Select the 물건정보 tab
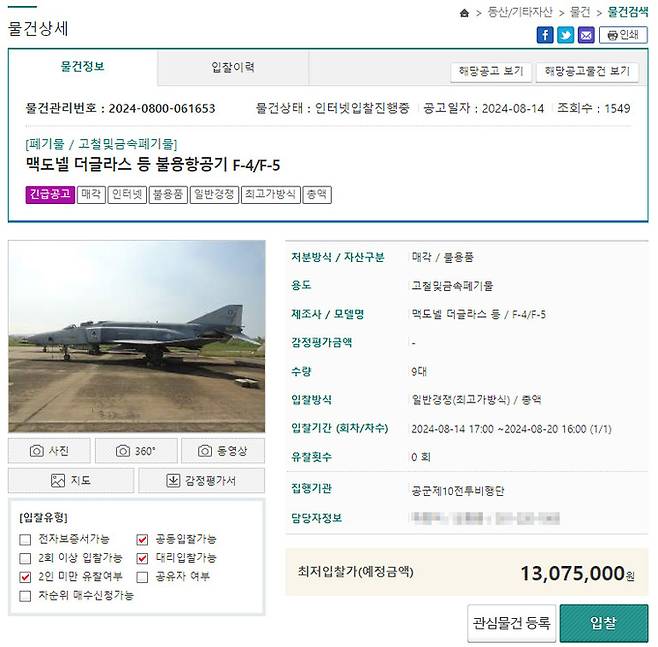 (83, 67)
